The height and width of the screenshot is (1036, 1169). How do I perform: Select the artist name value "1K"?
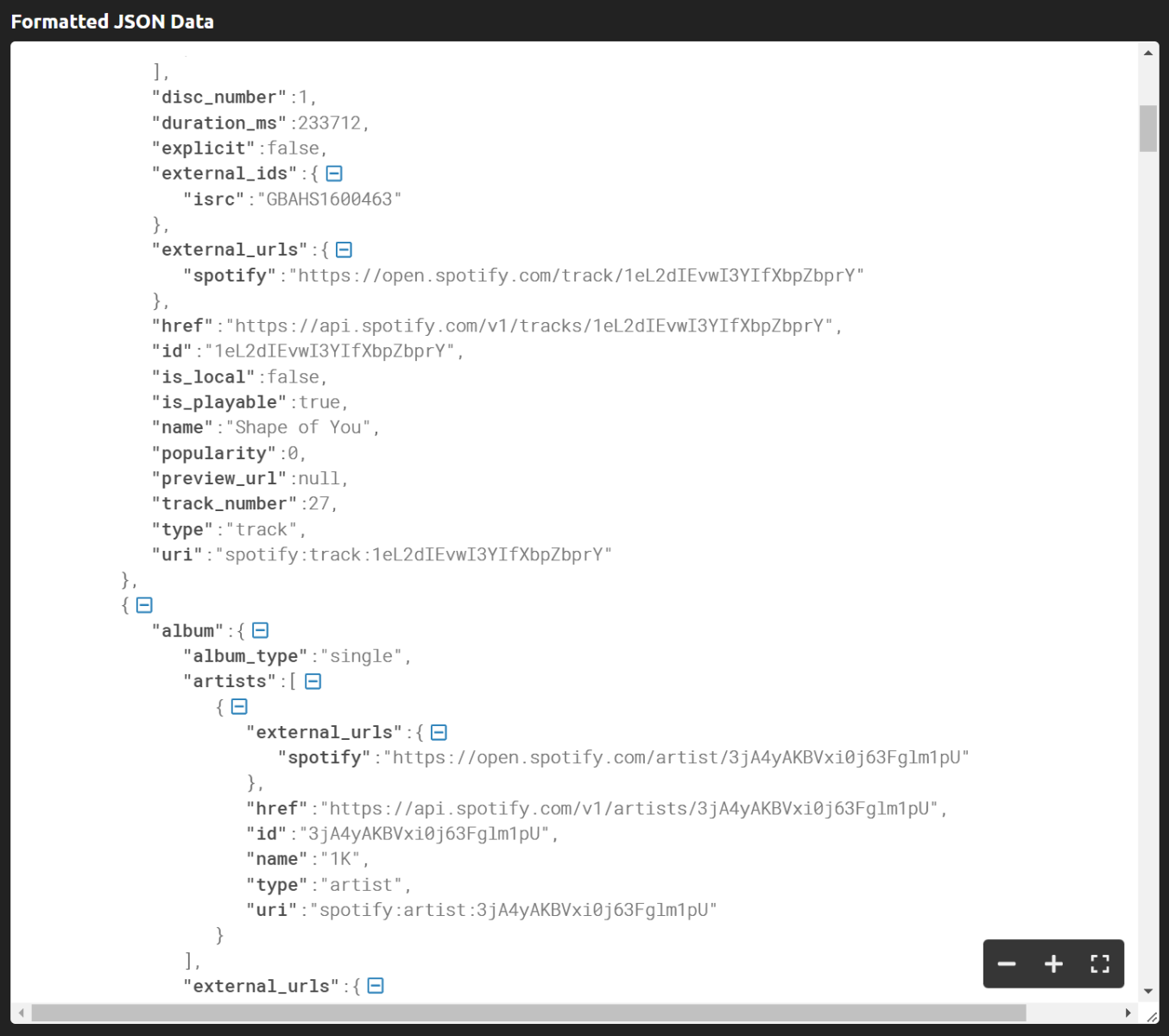pyautogui.click(x=340, y=859)
